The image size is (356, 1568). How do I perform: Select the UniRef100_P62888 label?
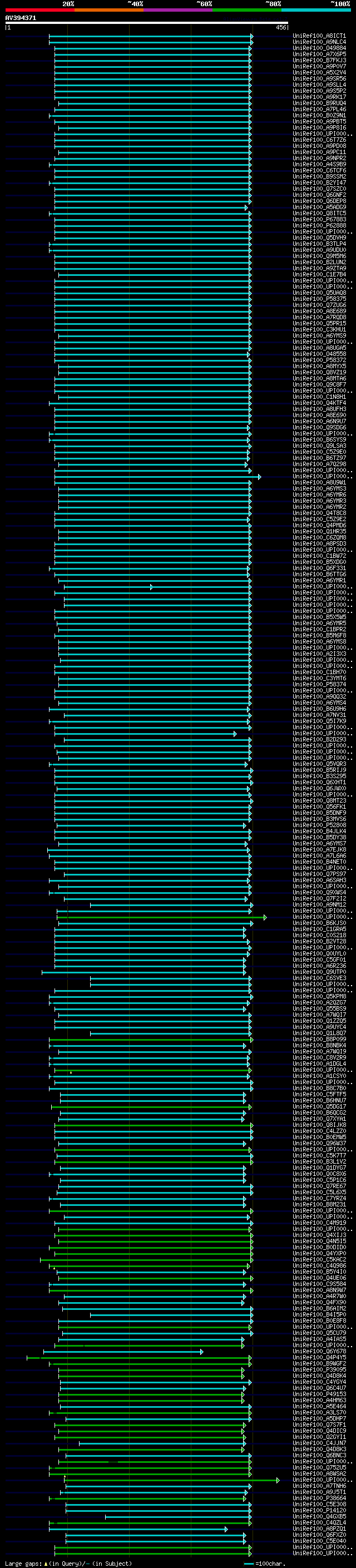click(319, 225)
